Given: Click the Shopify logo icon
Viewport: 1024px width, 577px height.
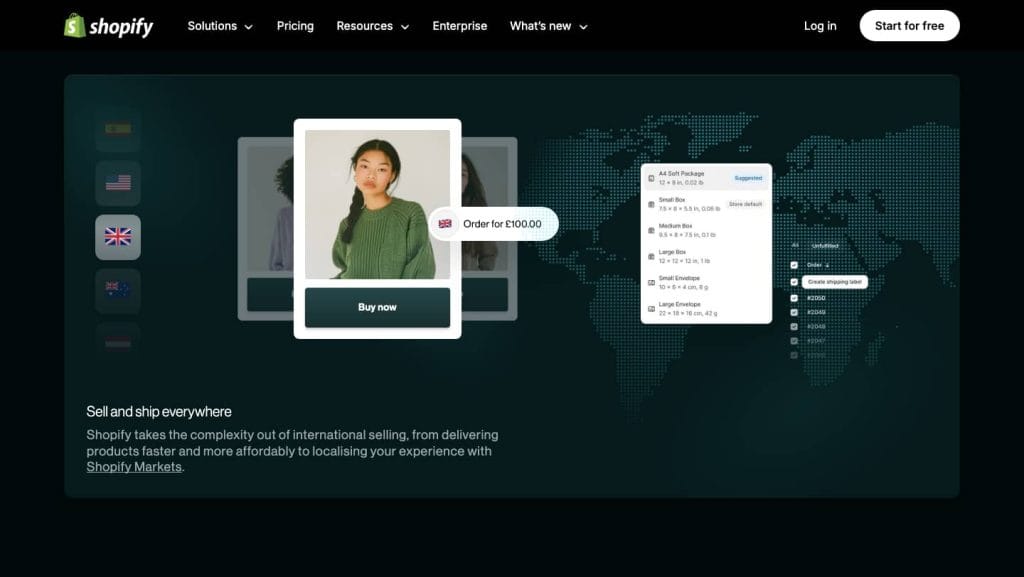Looking at the screenshot, I should 74,25.
